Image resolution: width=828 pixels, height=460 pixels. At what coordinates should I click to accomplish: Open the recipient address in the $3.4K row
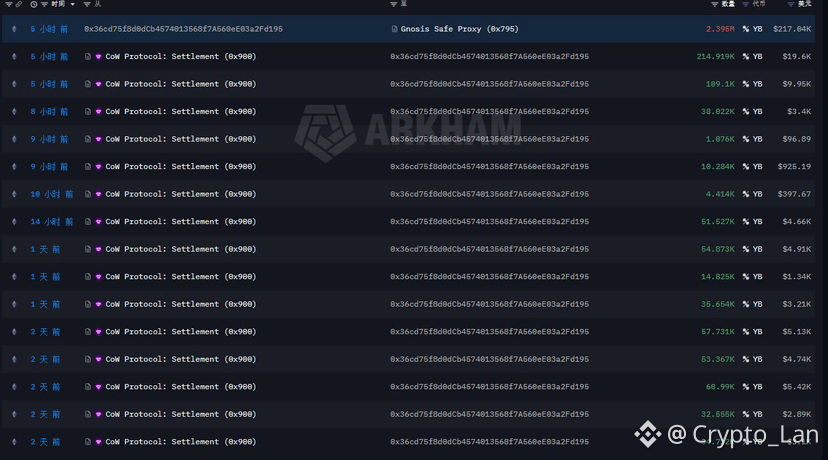pyautogui.click(x=490, y=111)
